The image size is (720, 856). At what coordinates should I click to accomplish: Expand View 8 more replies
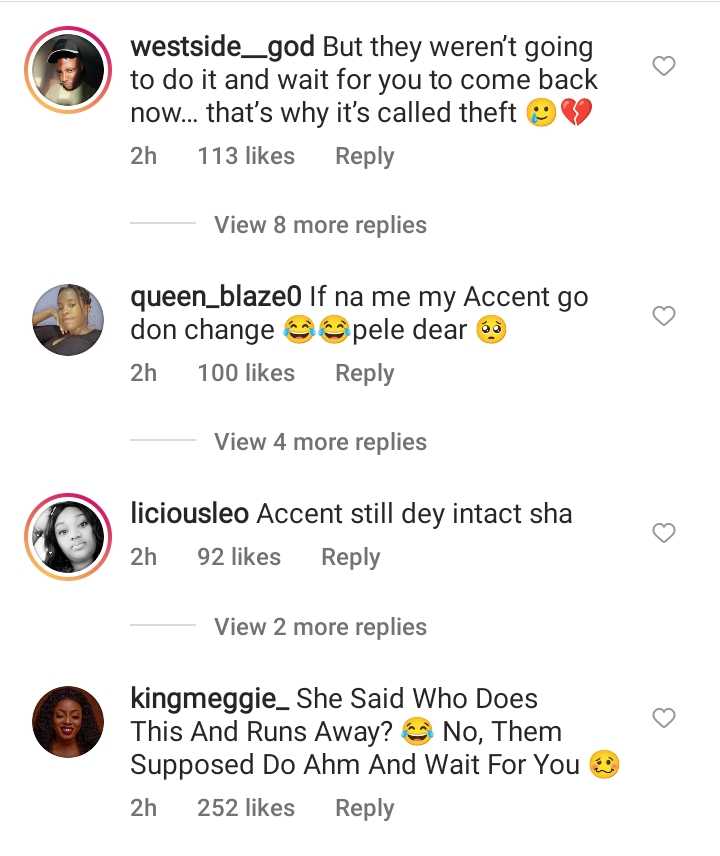(x=320, y=225)
